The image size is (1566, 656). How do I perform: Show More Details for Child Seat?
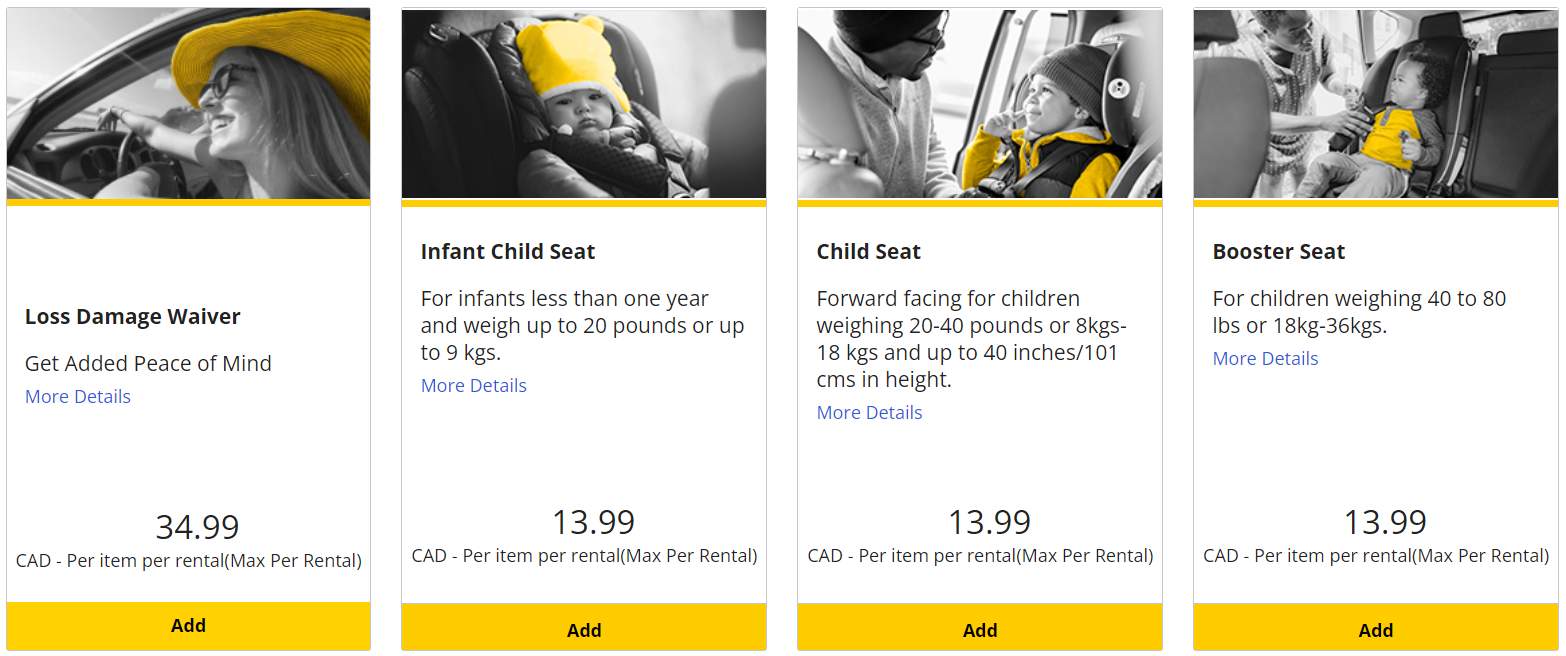869,413
